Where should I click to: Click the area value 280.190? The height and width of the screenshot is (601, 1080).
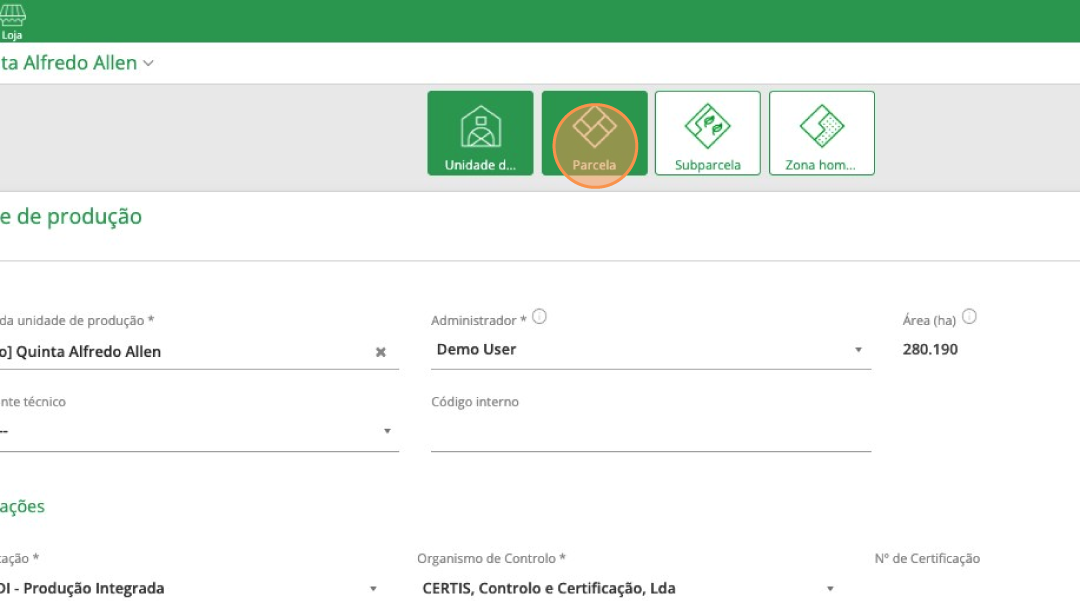coord(930,350)
